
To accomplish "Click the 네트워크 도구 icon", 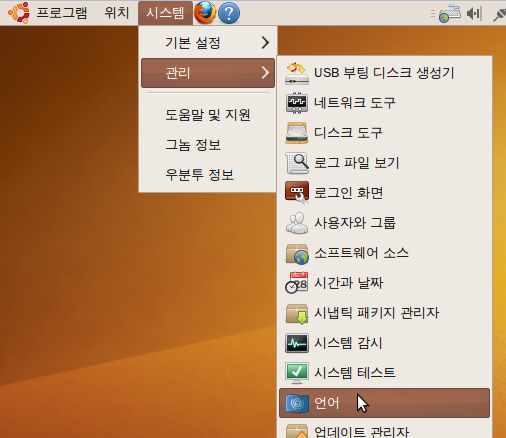I will pos(297,103).
